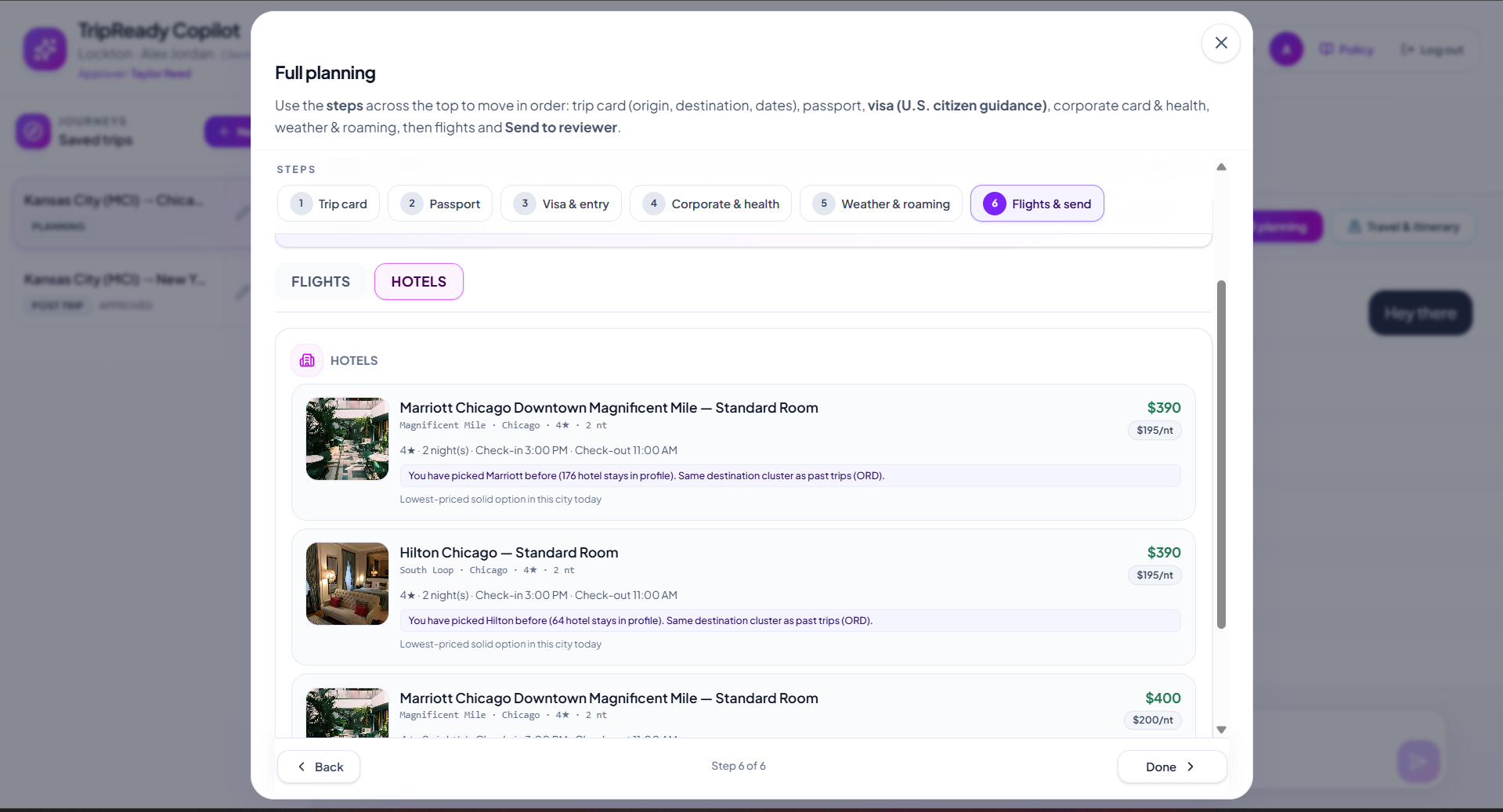Click the $200/nt rate chip
The width and height of the screenshot is (1503, 812).
[1152, 720]
